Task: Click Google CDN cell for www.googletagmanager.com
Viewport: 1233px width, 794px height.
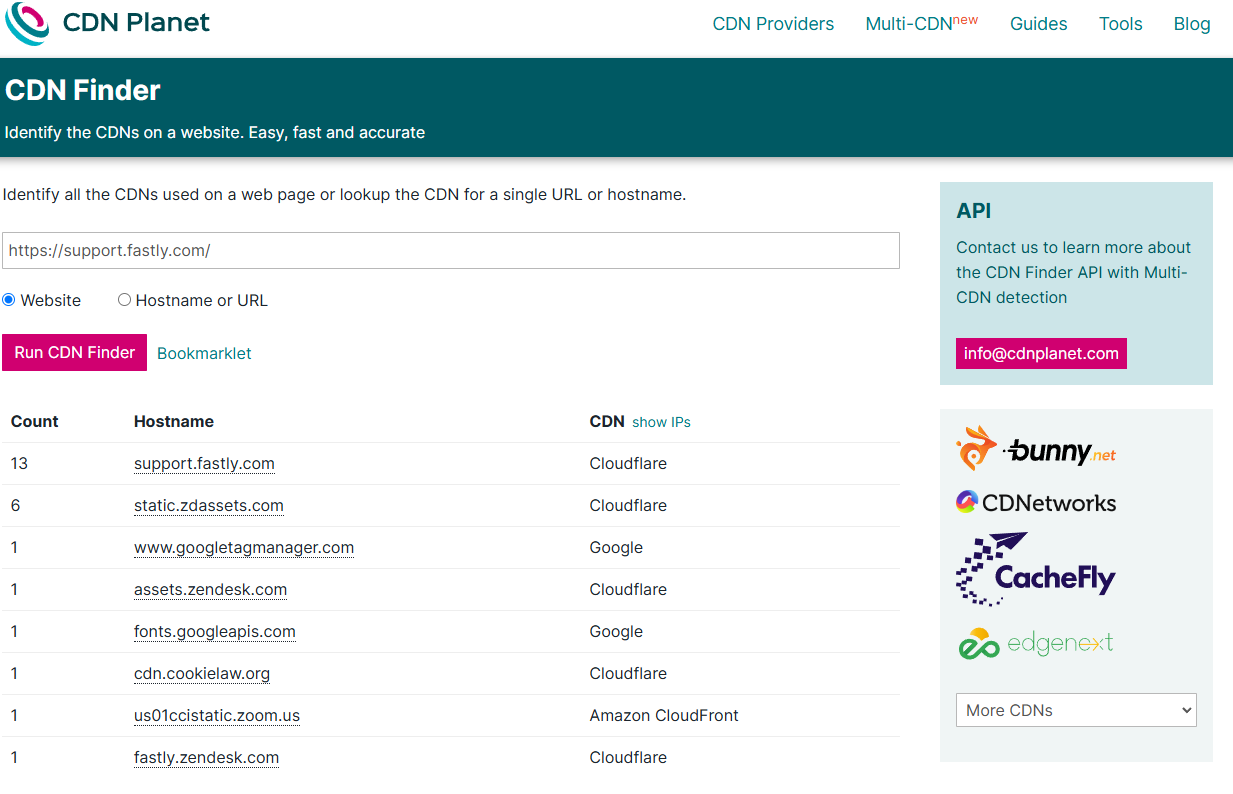Action: pos(616,548)
